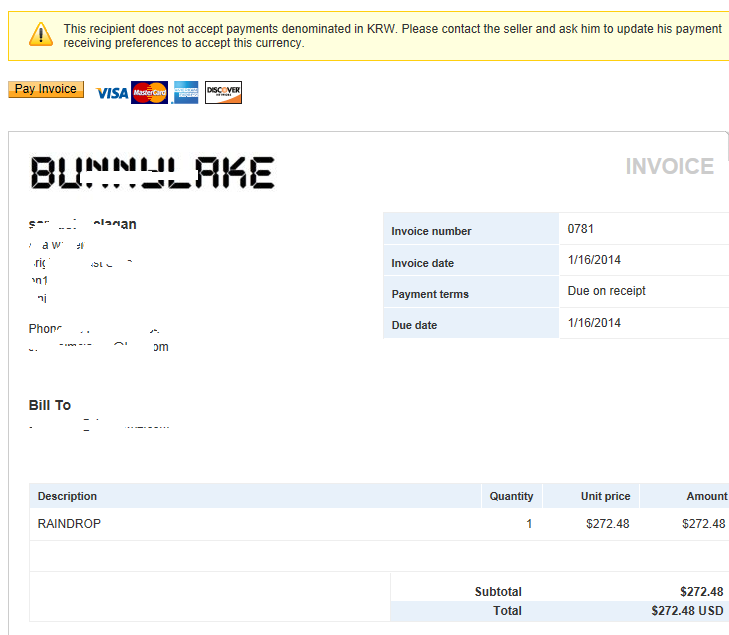The image size is (729, 635).
Task: Click the Due on receipt text
Action: click(x=607, y=291)
